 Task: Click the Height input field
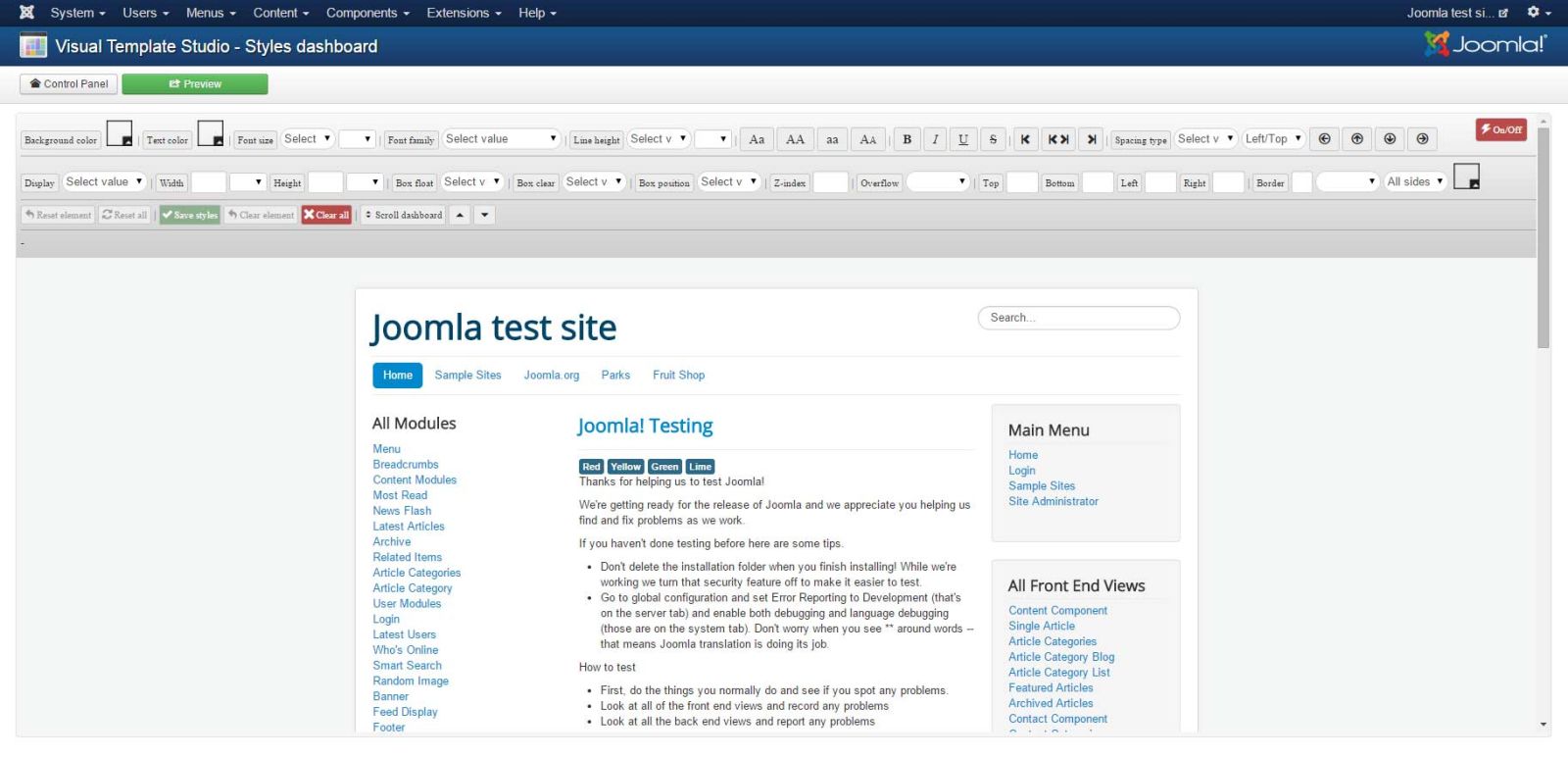pyautogui.click(x=325, y=182)
